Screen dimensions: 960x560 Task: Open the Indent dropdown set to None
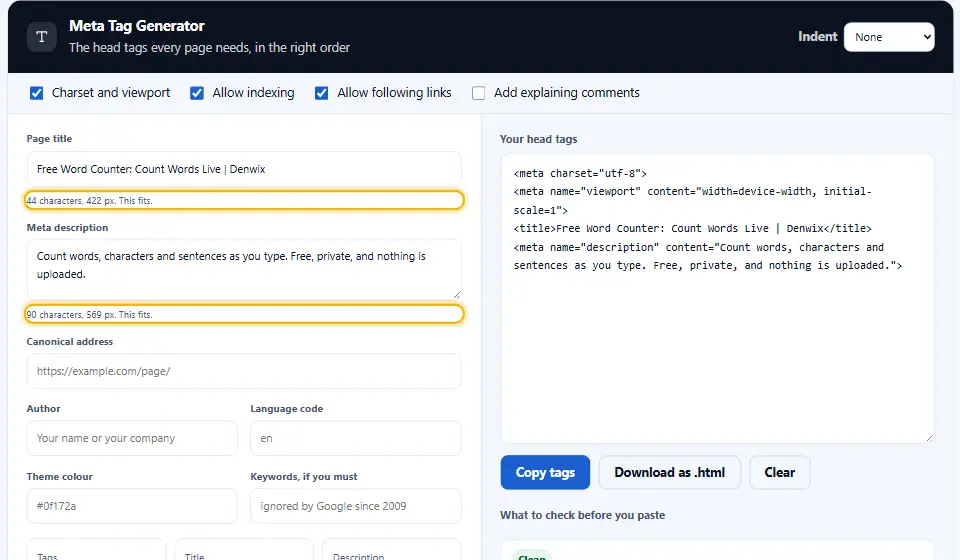[889, 37]
